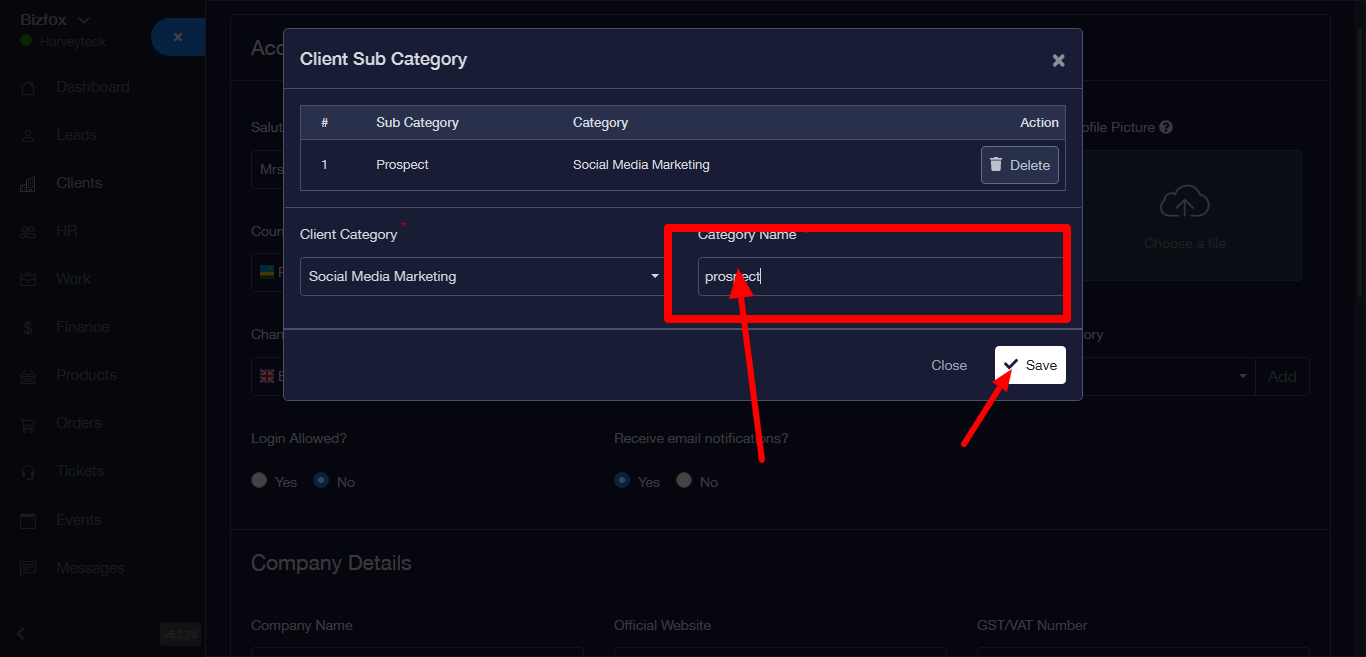
Task: Expand the Bizfox workspace chevron
Action: 84,20
